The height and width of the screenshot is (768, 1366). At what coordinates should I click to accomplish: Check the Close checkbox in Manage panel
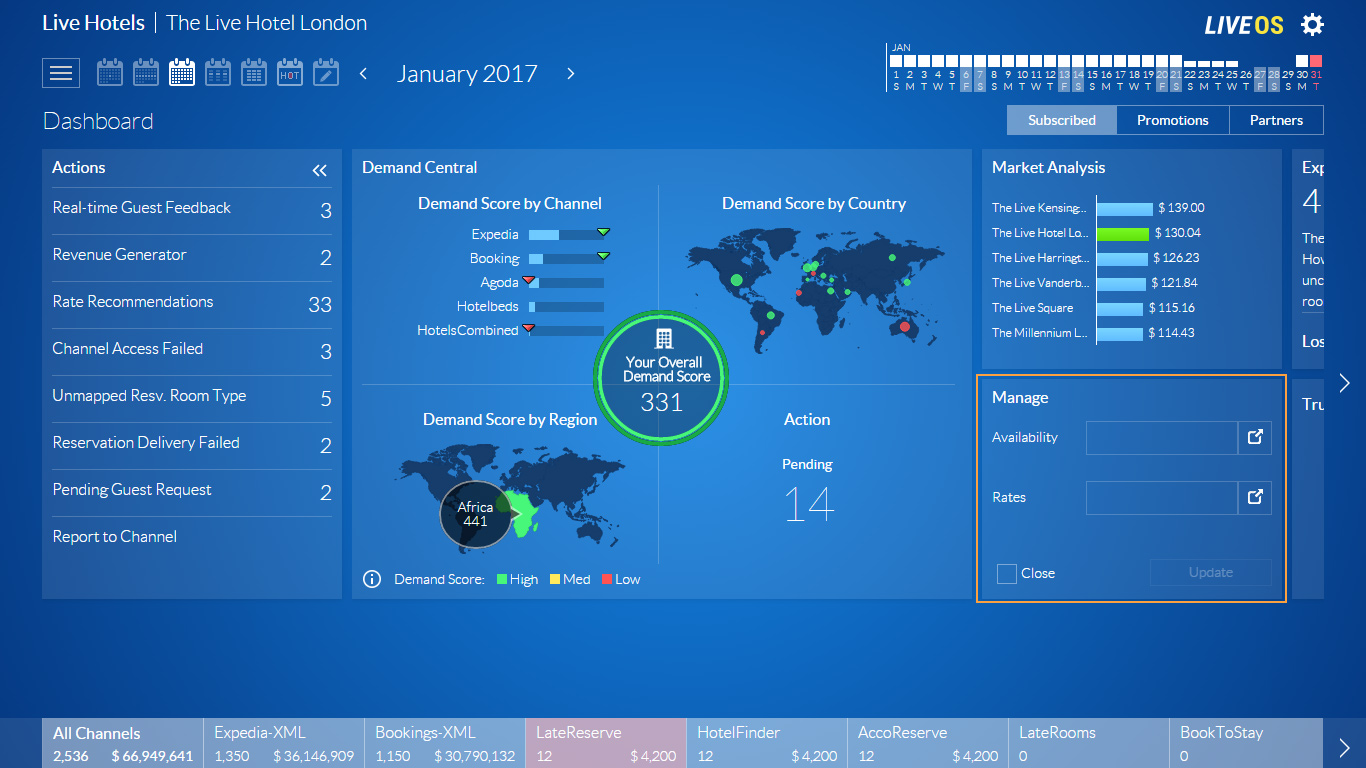point(1006,573)
